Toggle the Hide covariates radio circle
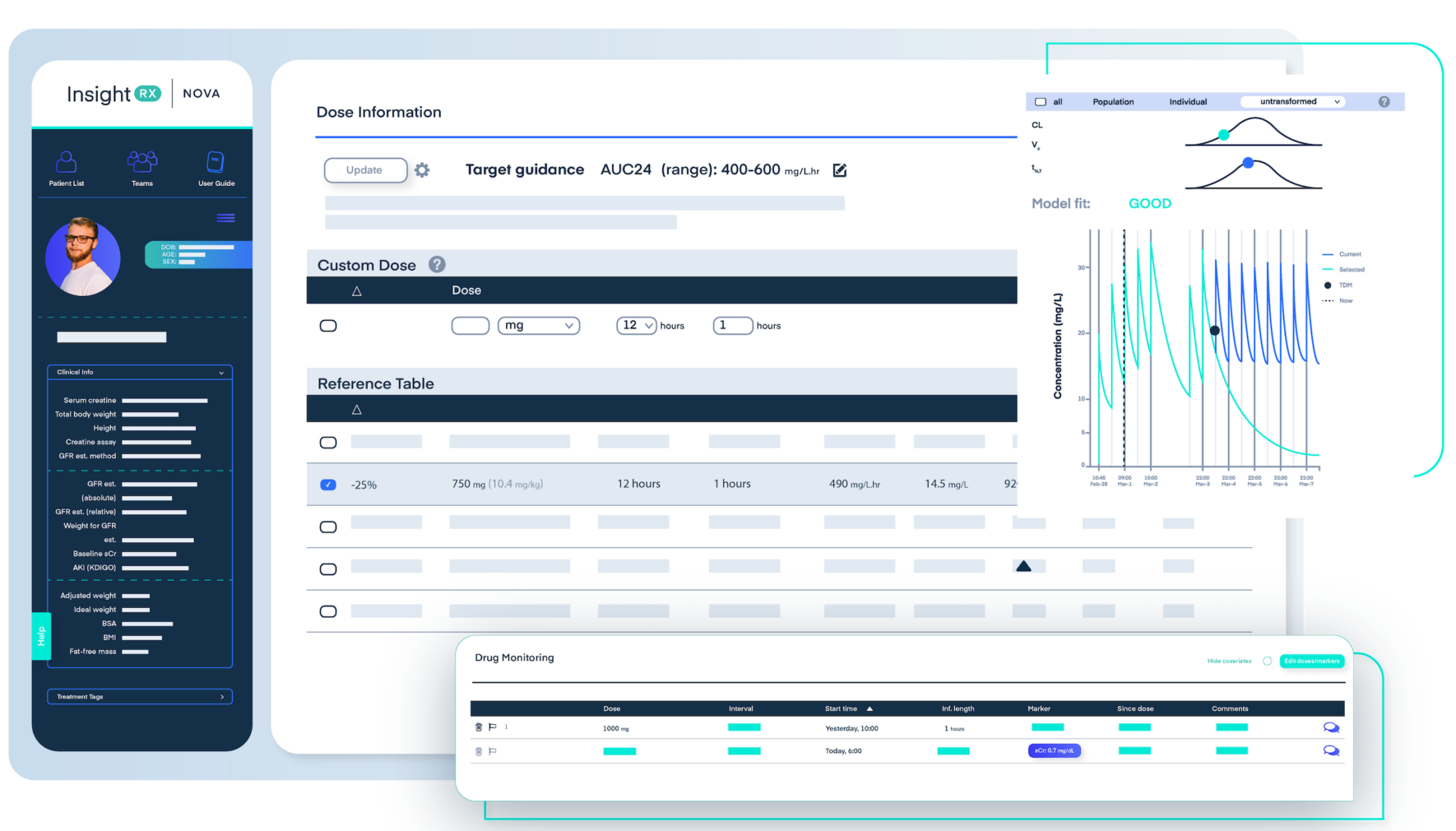Image resolution: width=1456 pixels, height=831 pixels. (1268, 661)
